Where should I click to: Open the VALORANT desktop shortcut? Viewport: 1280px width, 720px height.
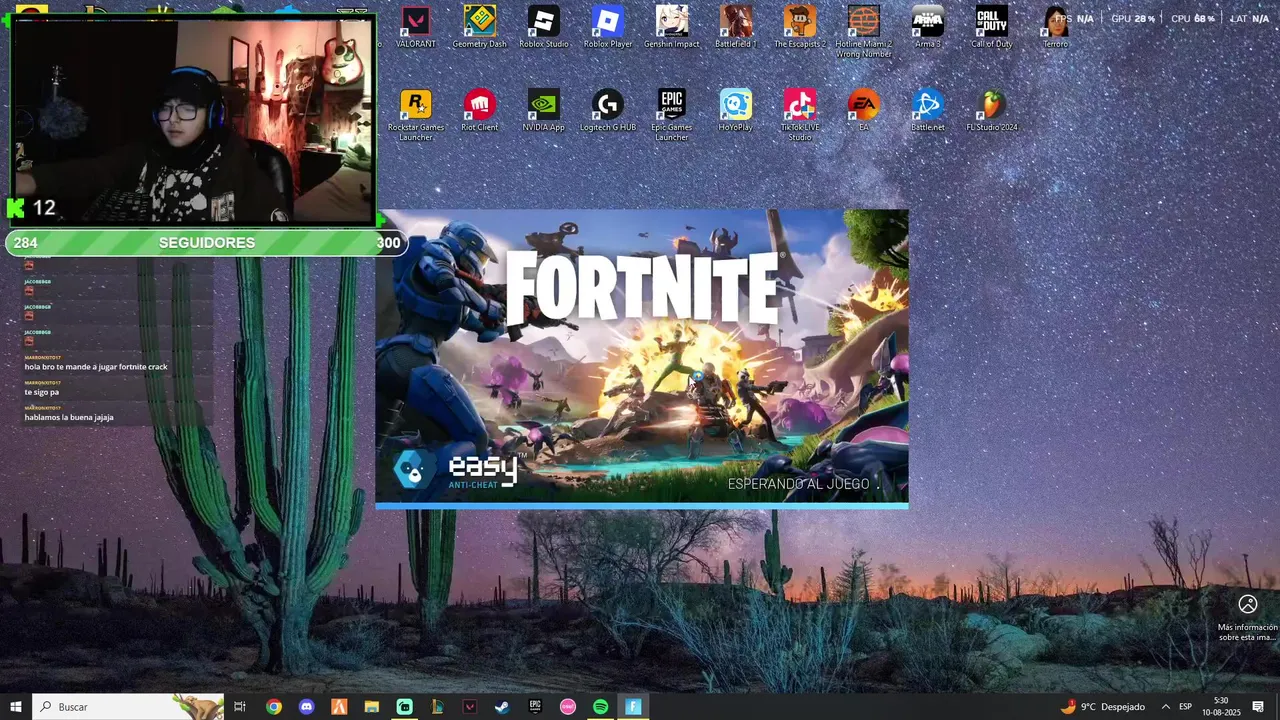coord(416,27)
